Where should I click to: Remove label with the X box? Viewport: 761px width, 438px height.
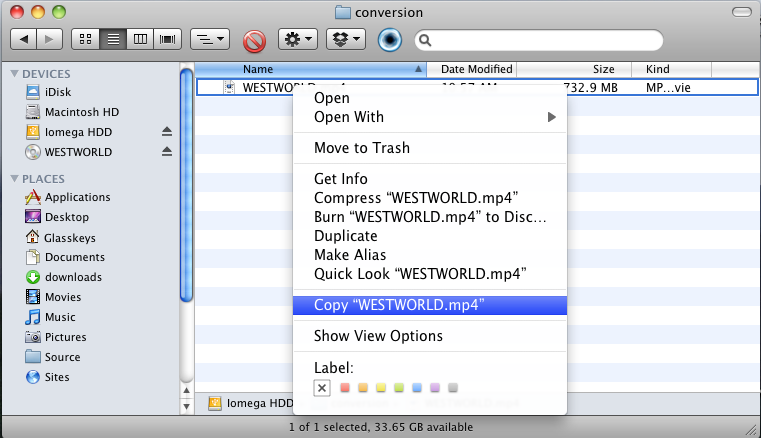pyautogui.click(x=322, y=388)
